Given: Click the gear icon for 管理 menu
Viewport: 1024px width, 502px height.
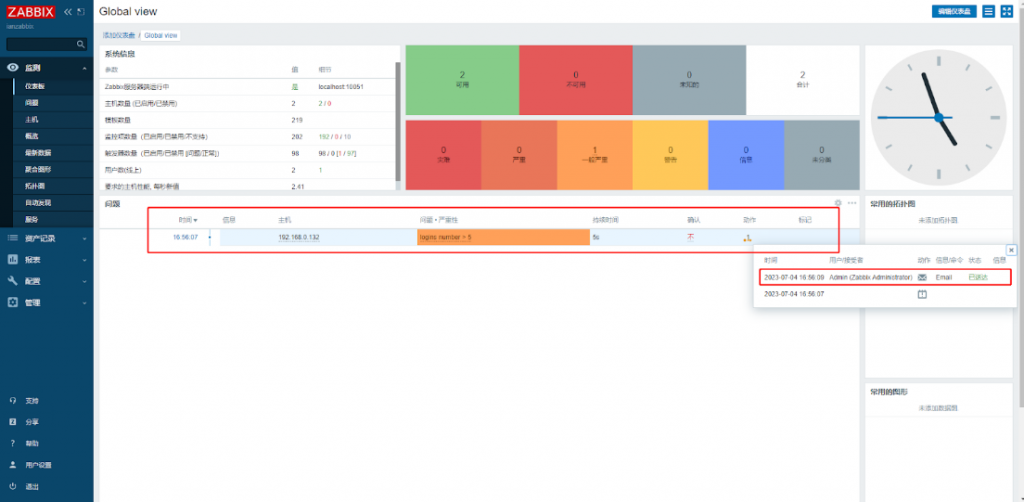Looking at the screenshot, I should click(x=12, y=302).
